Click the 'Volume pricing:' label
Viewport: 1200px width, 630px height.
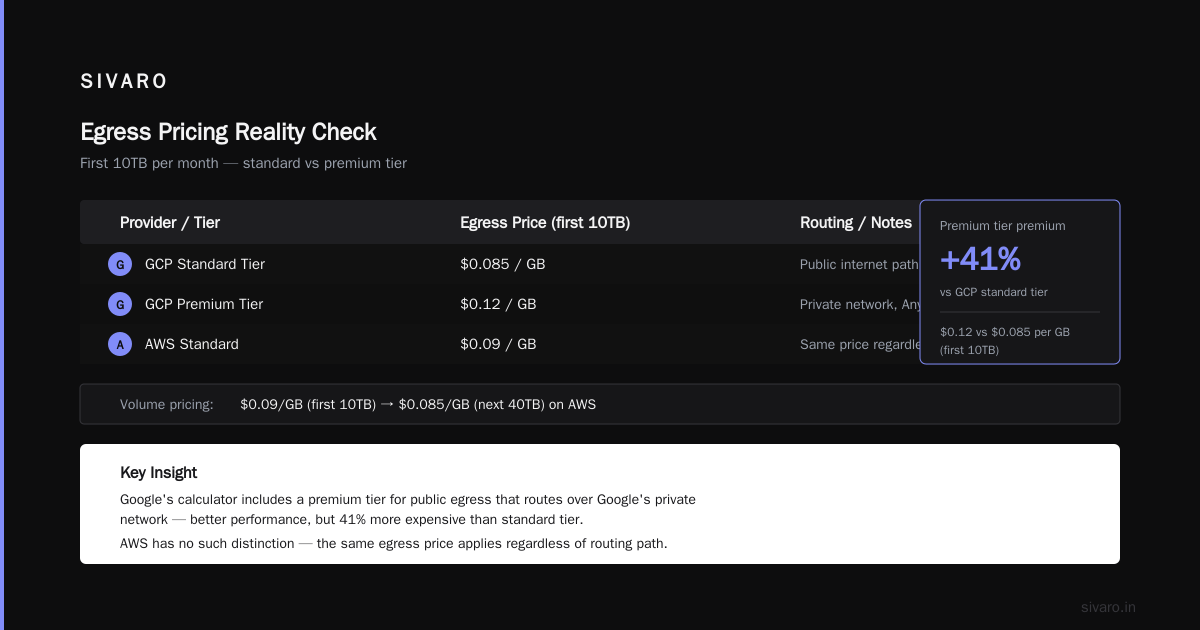[167, 405]
